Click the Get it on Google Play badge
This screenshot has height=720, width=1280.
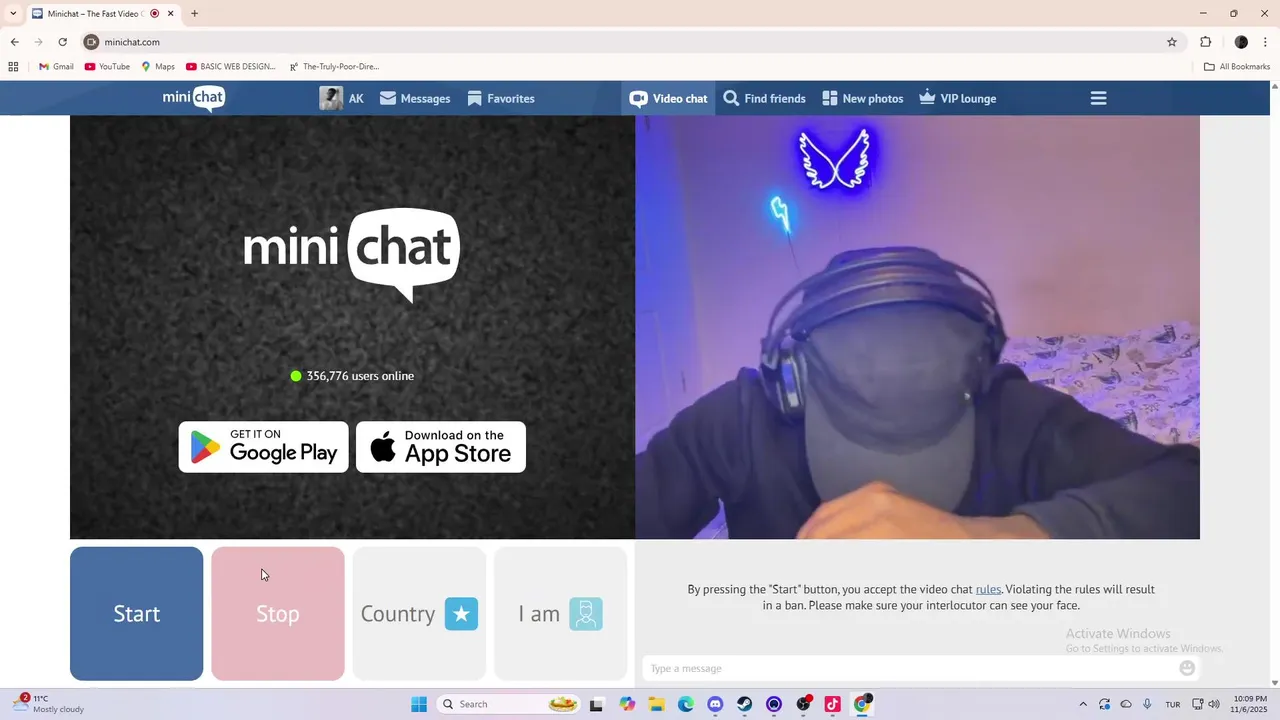264,447
